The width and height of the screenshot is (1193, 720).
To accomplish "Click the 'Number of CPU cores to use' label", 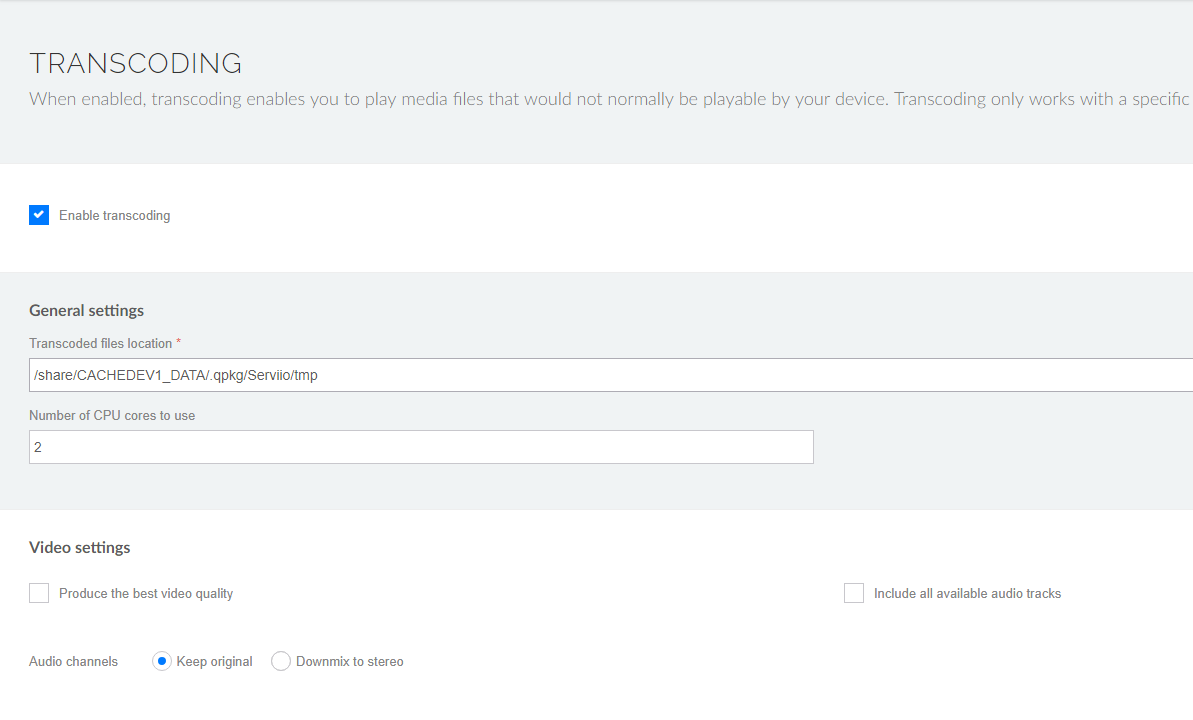I will point(112,415).
